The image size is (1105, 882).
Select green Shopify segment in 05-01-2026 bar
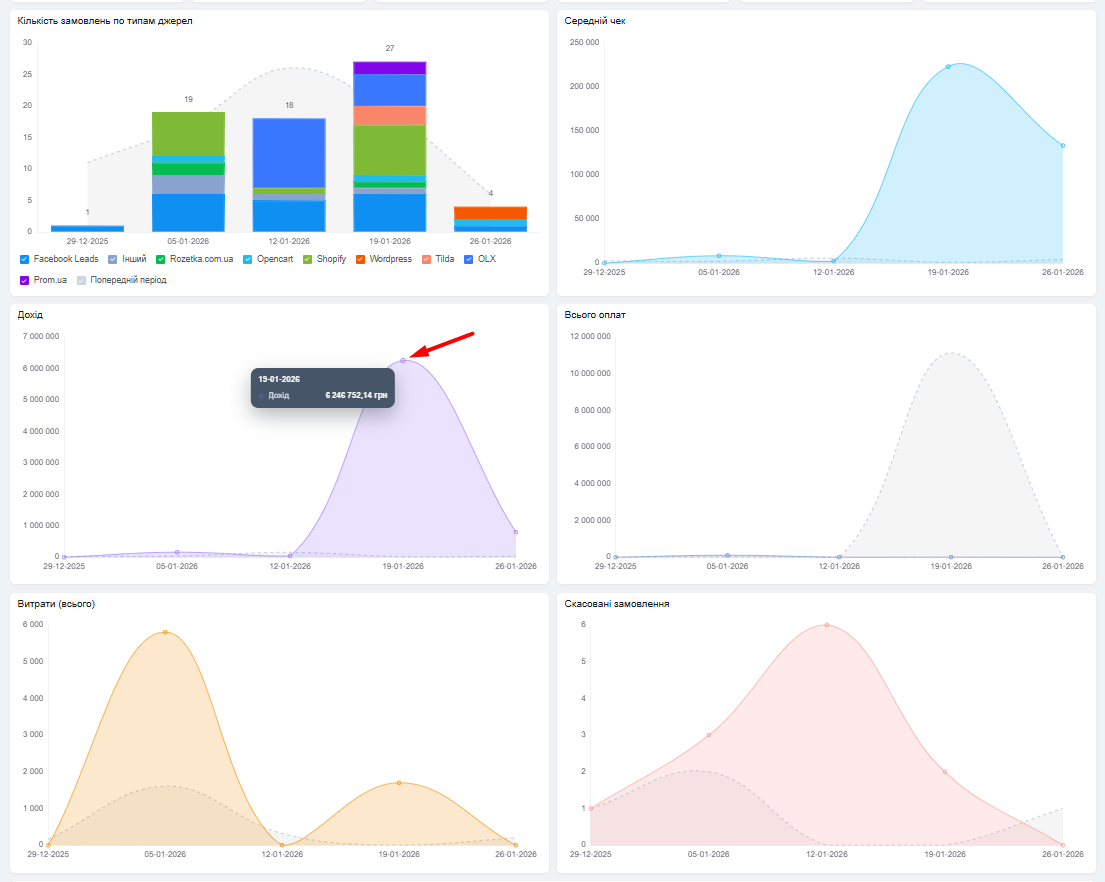tap(188, 133)
